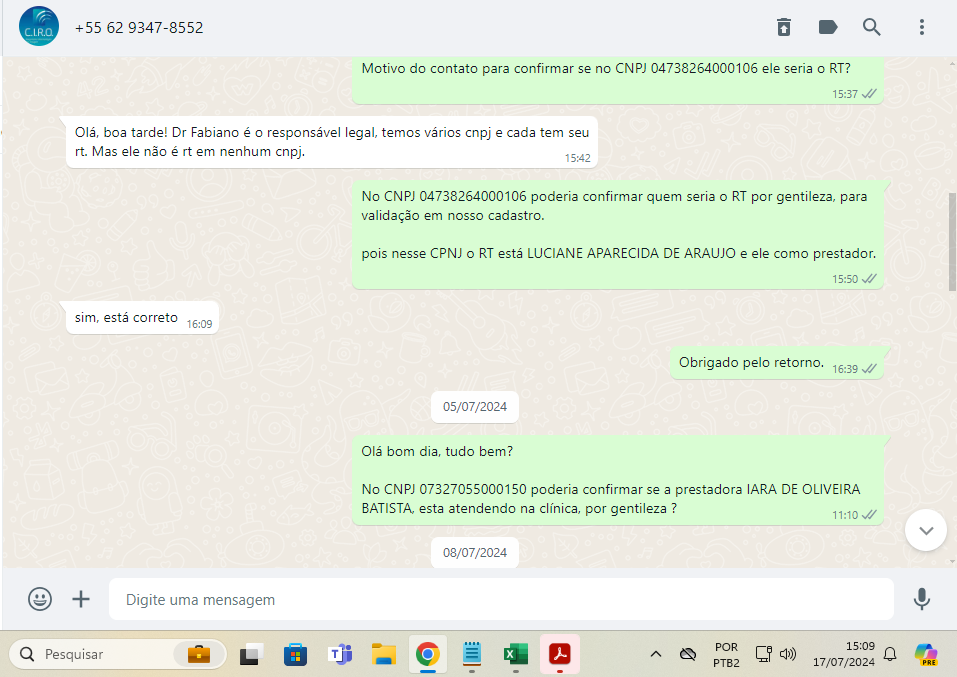Search within this conversation
Screen dimensions: 957x677
(x=872, y=27)
